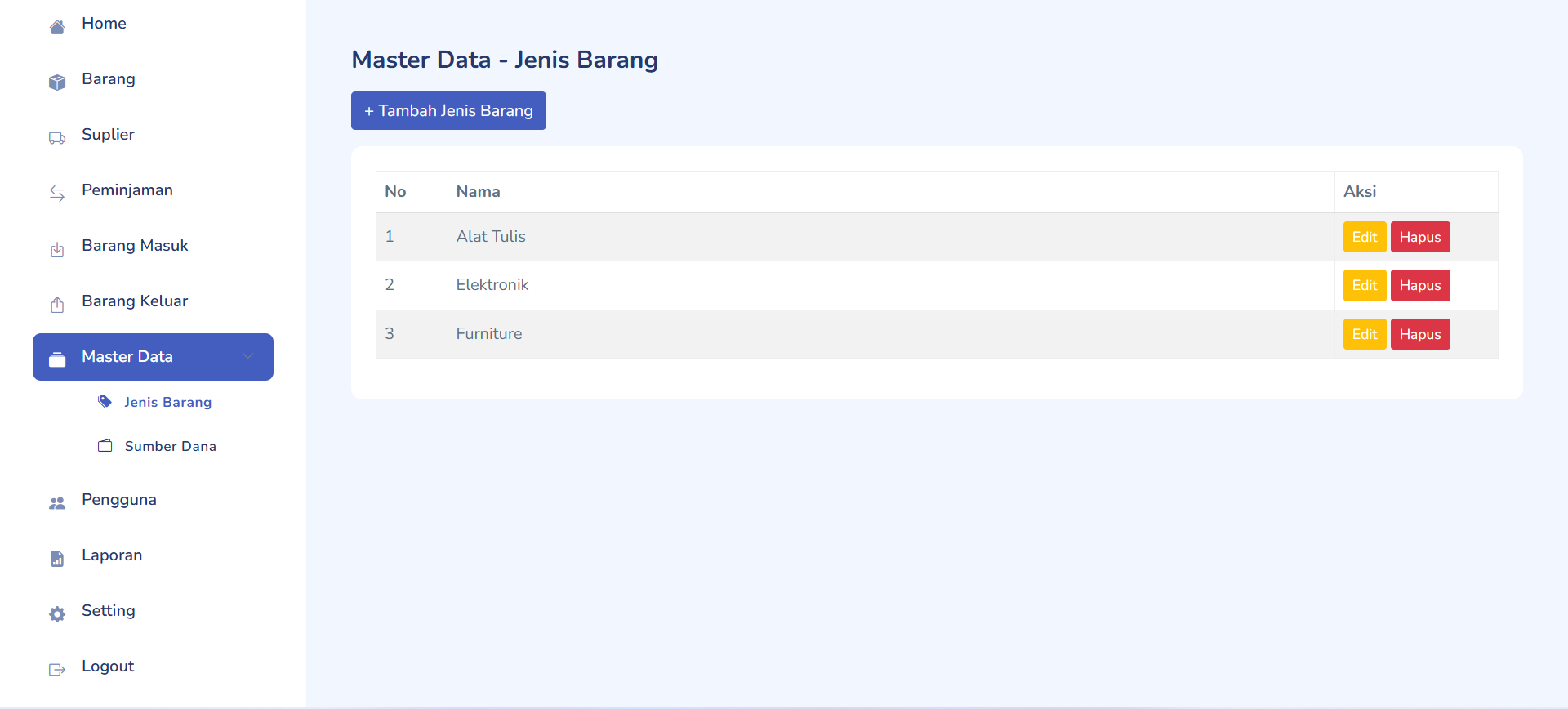Click the Barang Masuk download icon
The image size is (1568, 709).
click(x=57, y=250)
